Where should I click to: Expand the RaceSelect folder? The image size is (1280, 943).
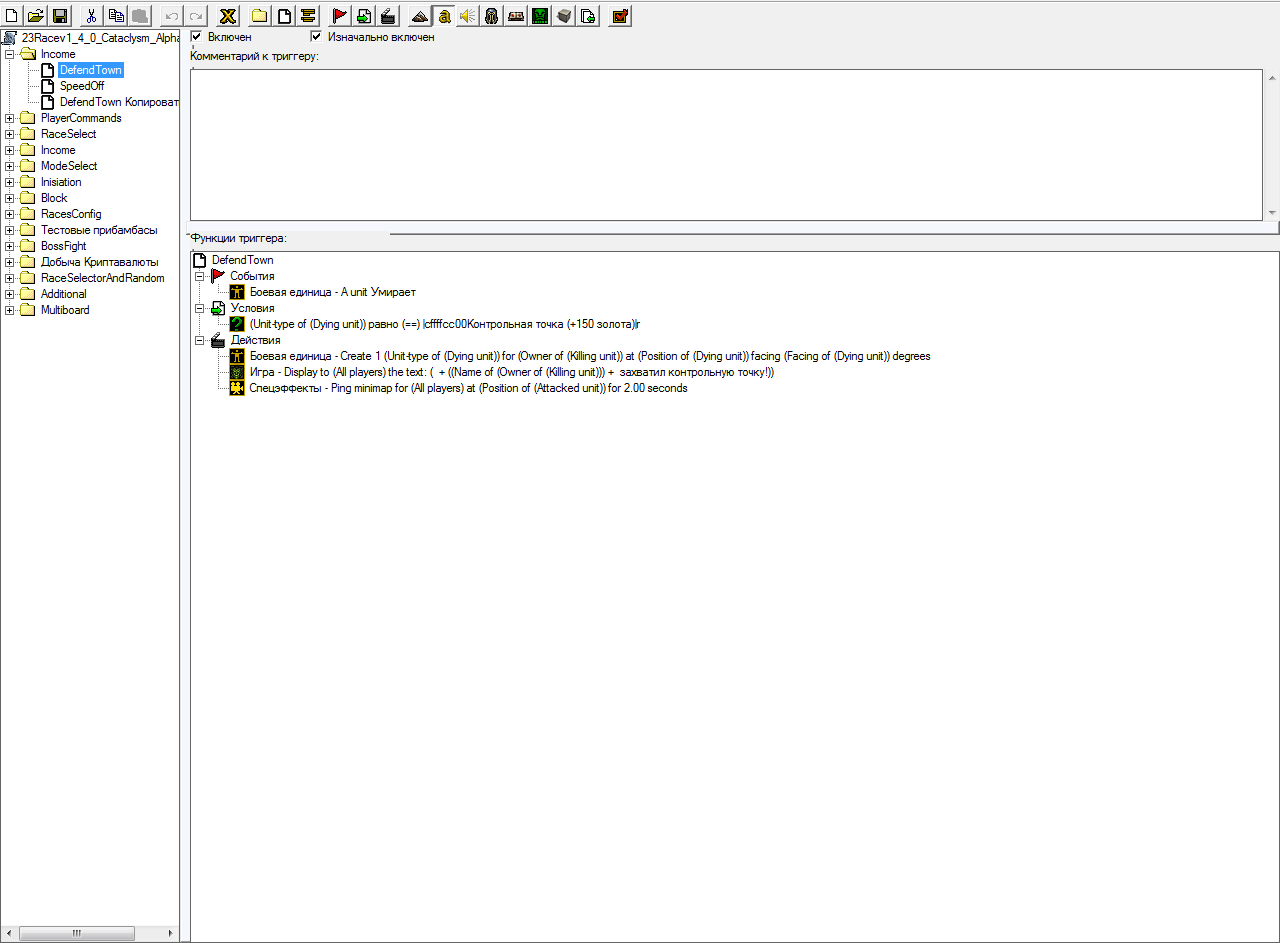[x=10, y=134]
